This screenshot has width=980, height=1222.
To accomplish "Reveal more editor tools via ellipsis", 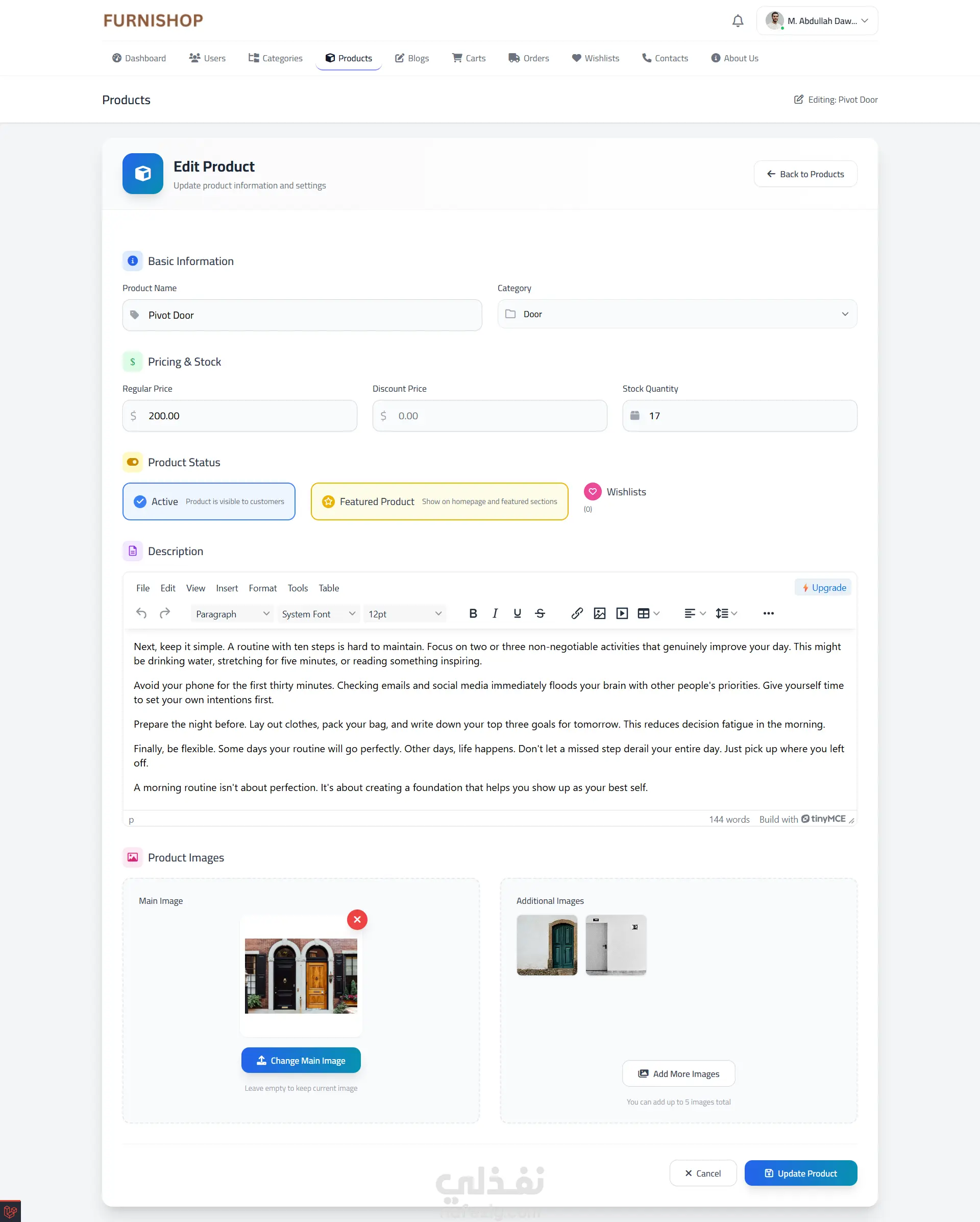I will pos(768,613).
